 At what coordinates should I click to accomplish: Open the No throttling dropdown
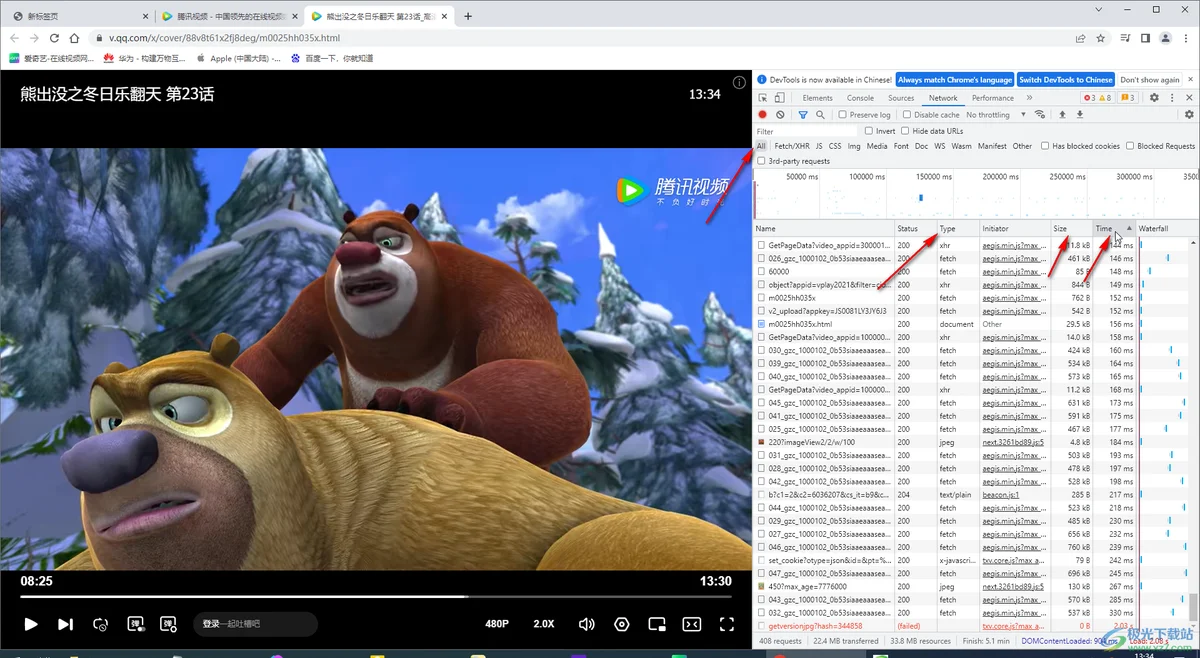coord(996,115)
